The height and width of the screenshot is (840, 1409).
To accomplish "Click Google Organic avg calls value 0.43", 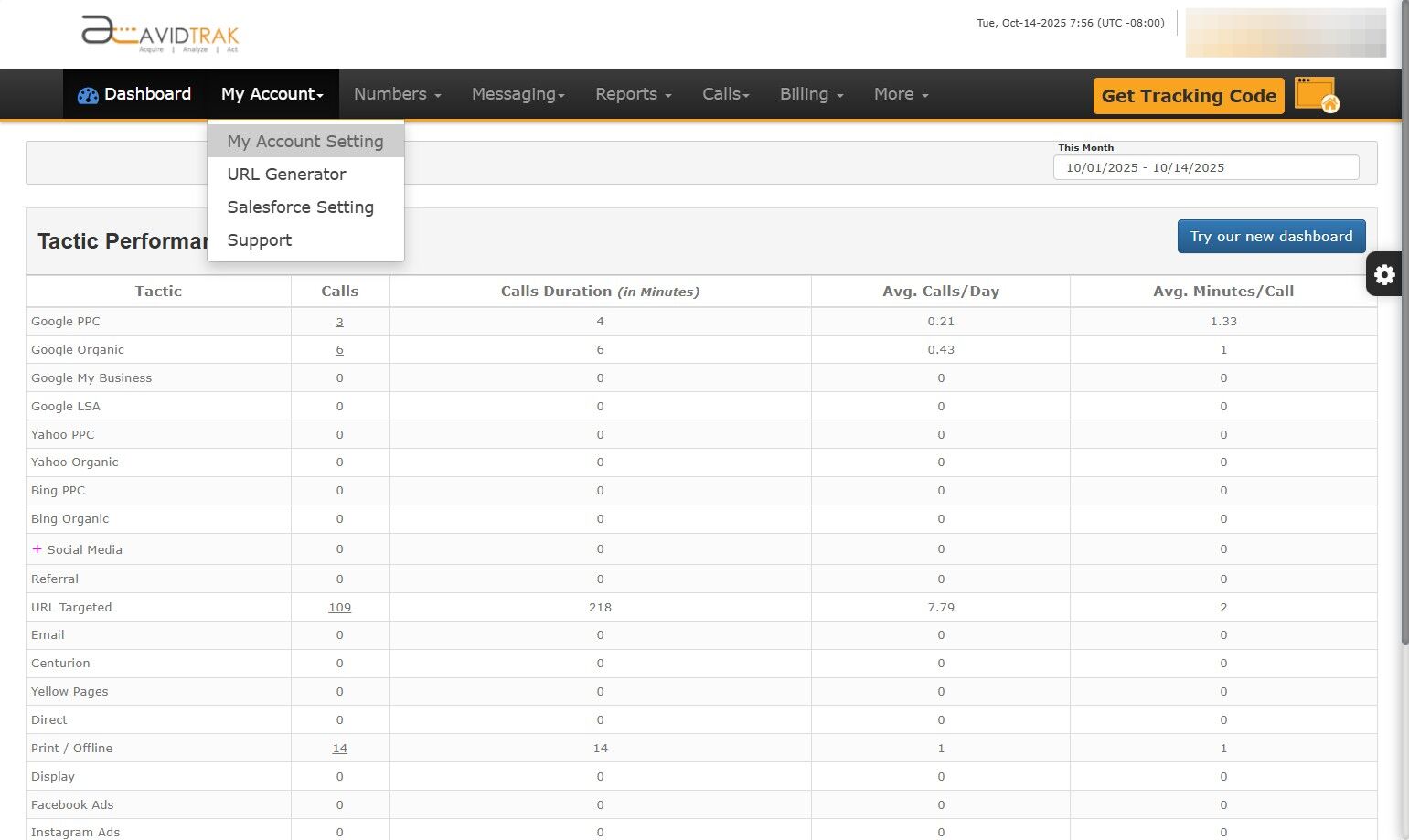I will (x=941, y=350).
